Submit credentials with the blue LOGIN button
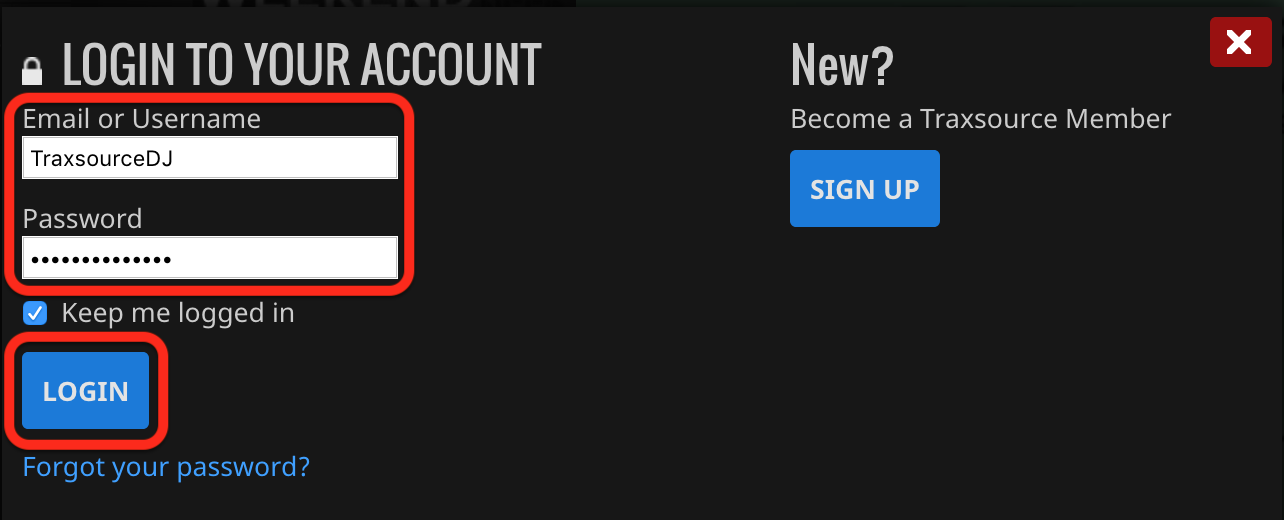Viewport: 1284px width, 520px height. [86, 390]
